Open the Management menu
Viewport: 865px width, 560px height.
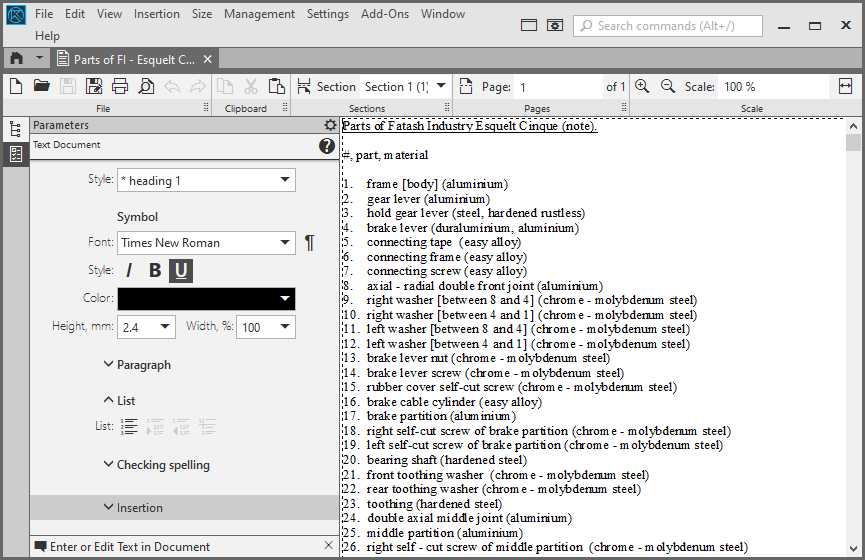coord(259,14)
